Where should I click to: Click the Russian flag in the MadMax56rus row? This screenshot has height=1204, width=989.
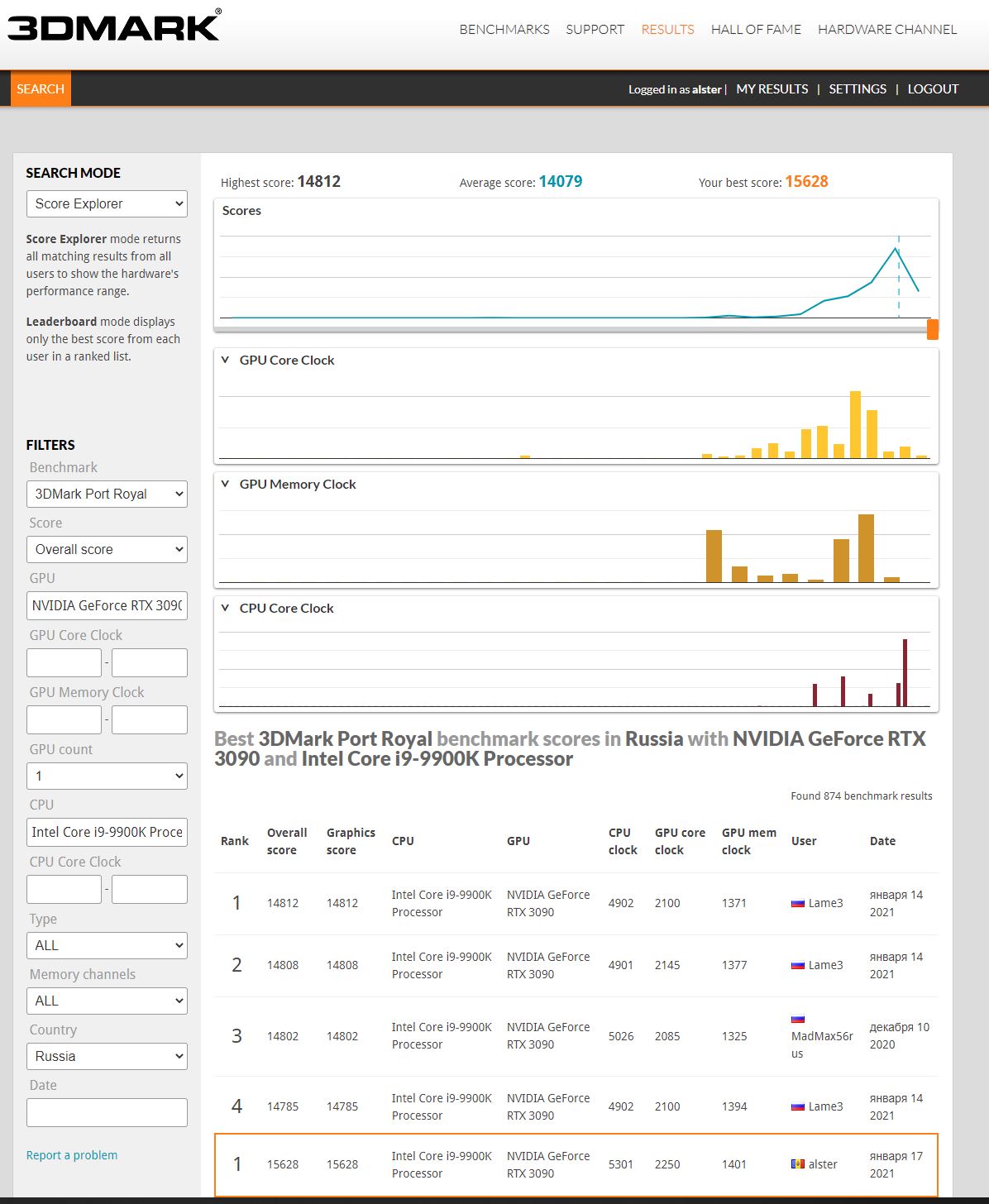pos(798,1019)
